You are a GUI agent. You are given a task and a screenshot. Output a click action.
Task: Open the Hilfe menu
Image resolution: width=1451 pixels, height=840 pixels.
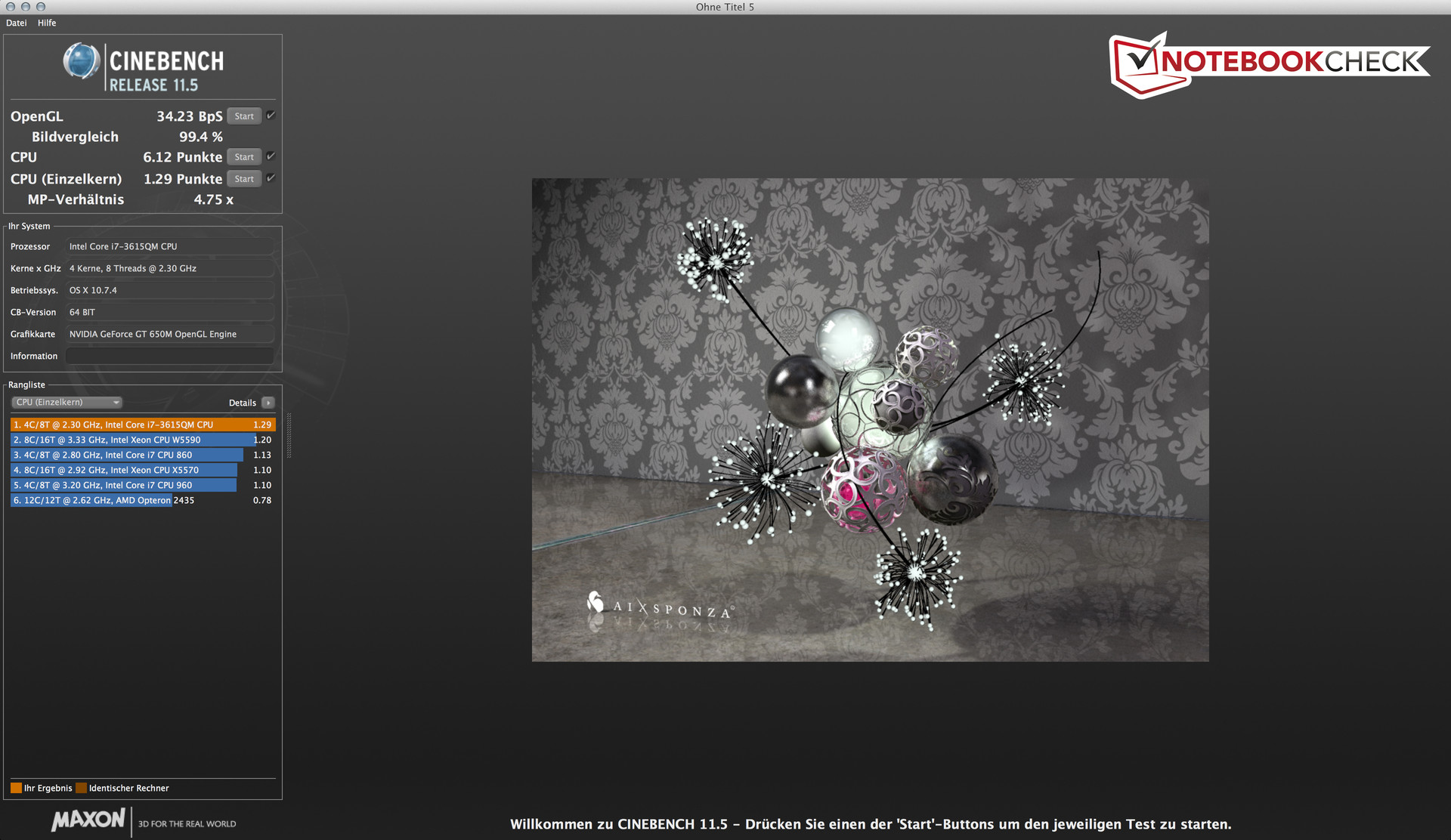point(47,23)
